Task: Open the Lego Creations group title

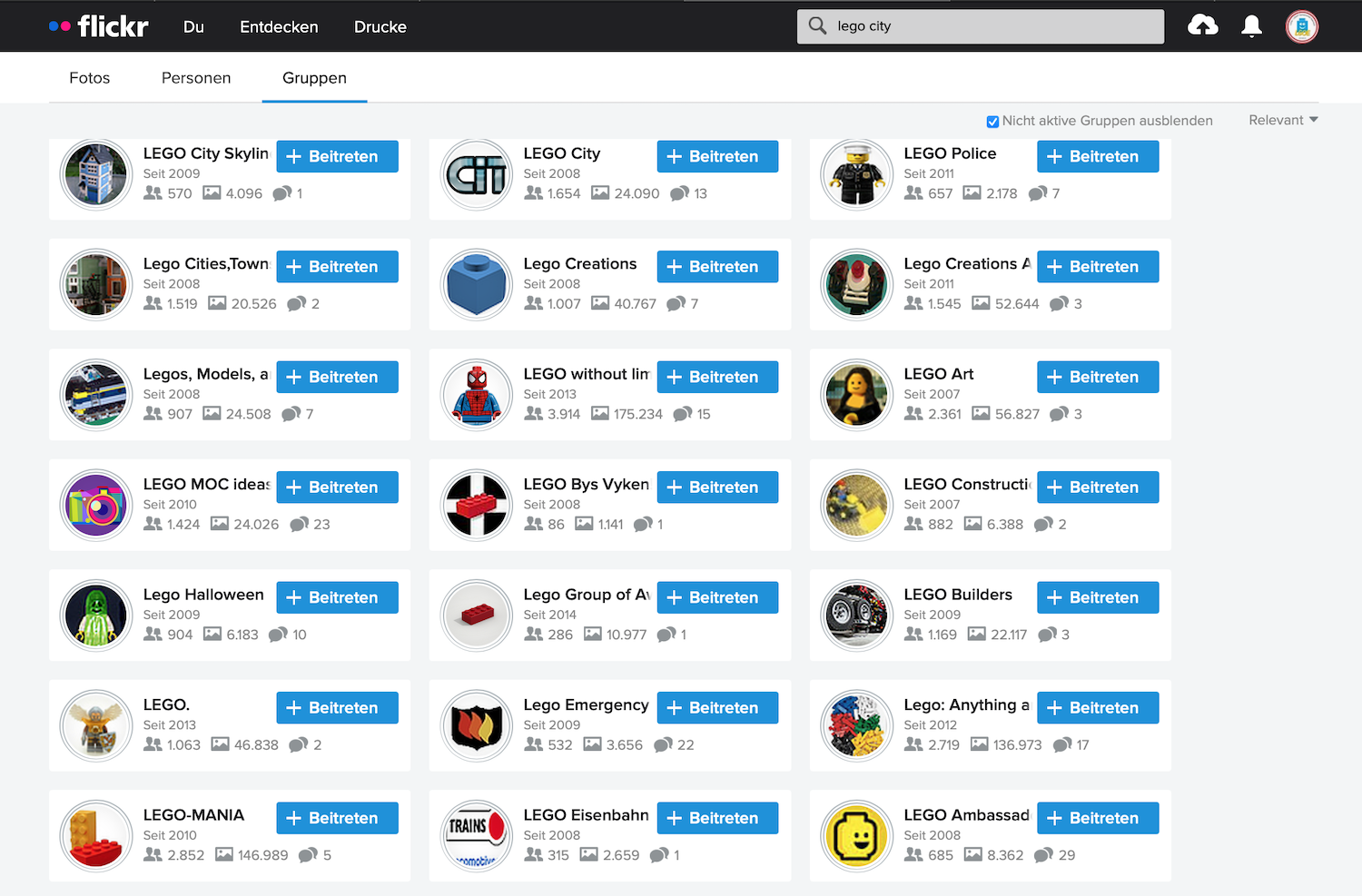Action: (x=580, y=264)
